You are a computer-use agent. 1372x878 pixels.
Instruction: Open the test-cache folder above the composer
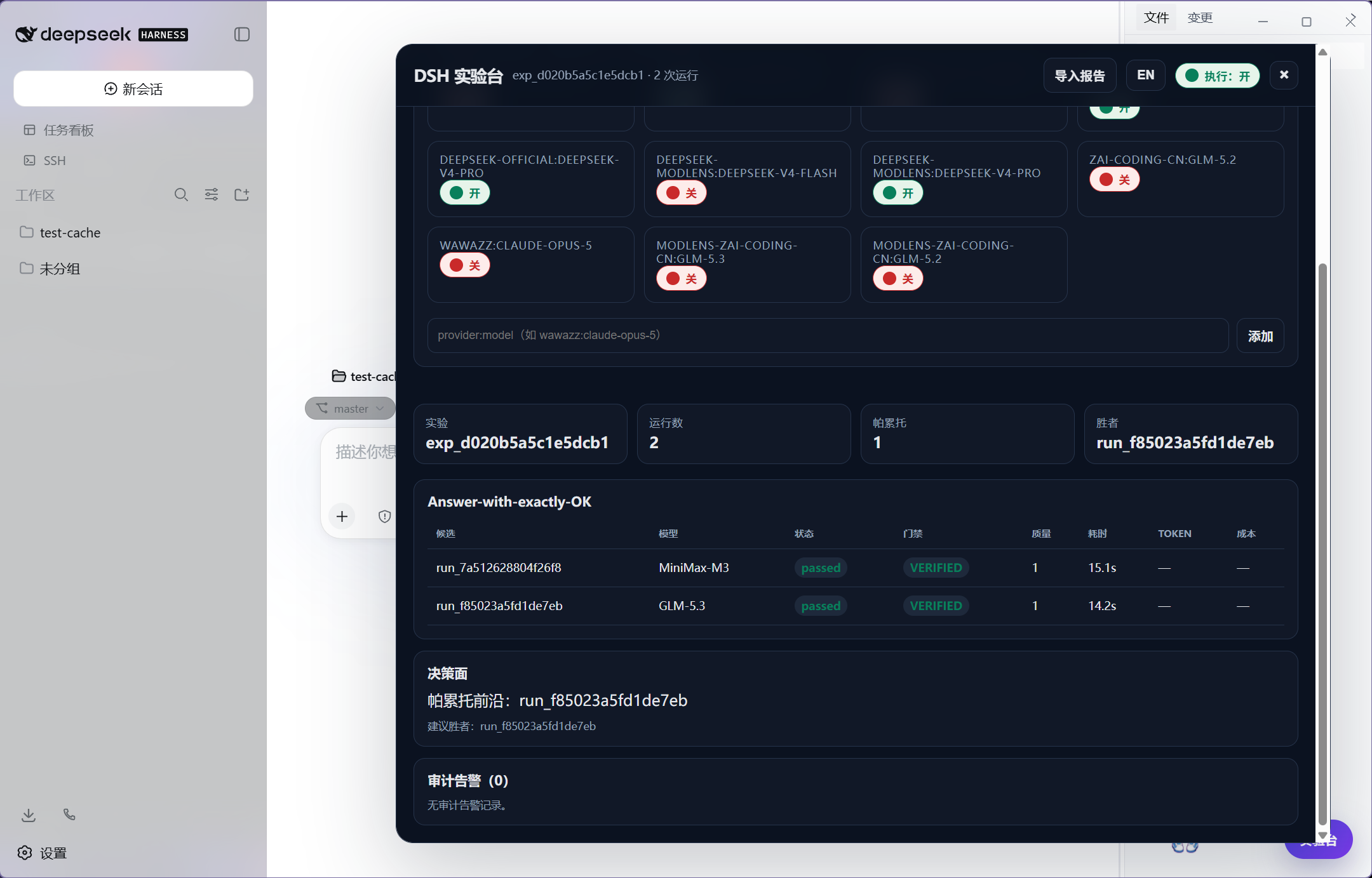364,376
